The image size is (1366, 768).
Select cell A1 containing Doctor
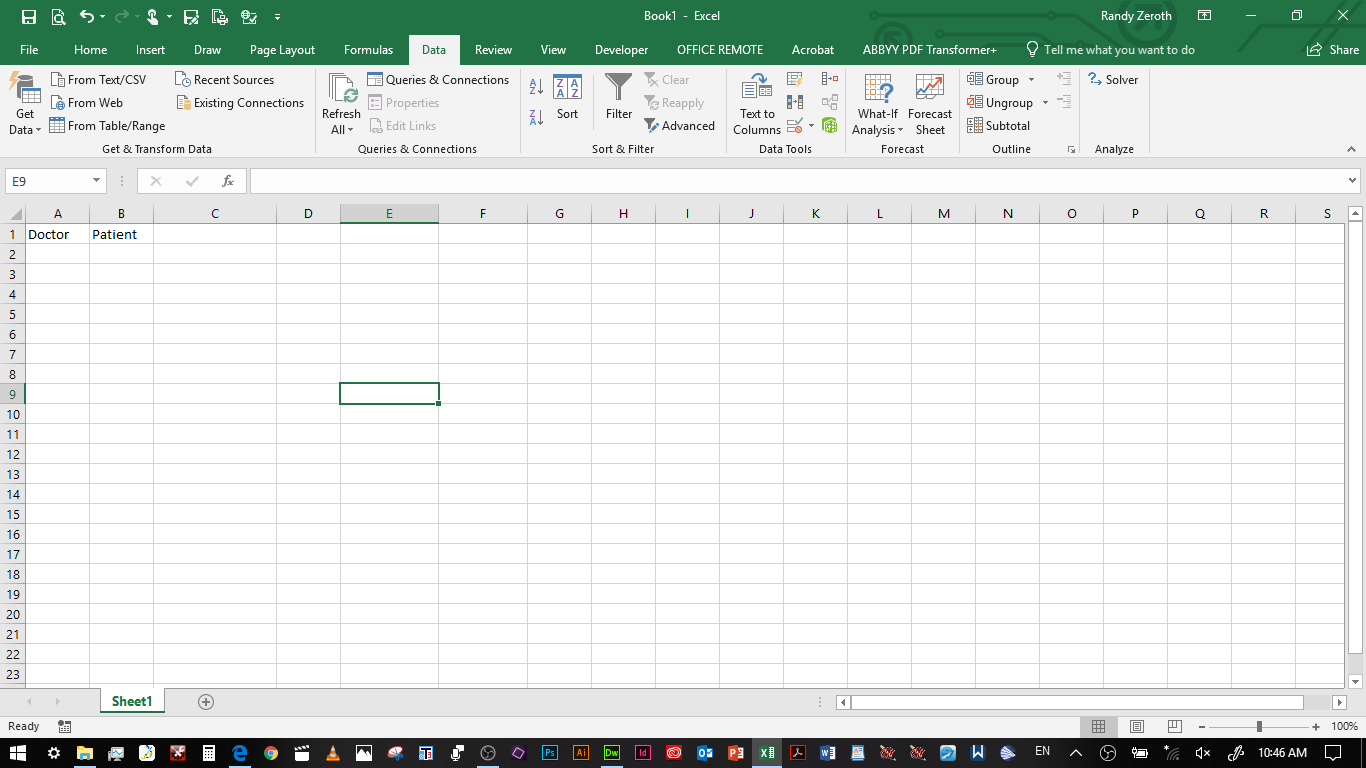57,234
